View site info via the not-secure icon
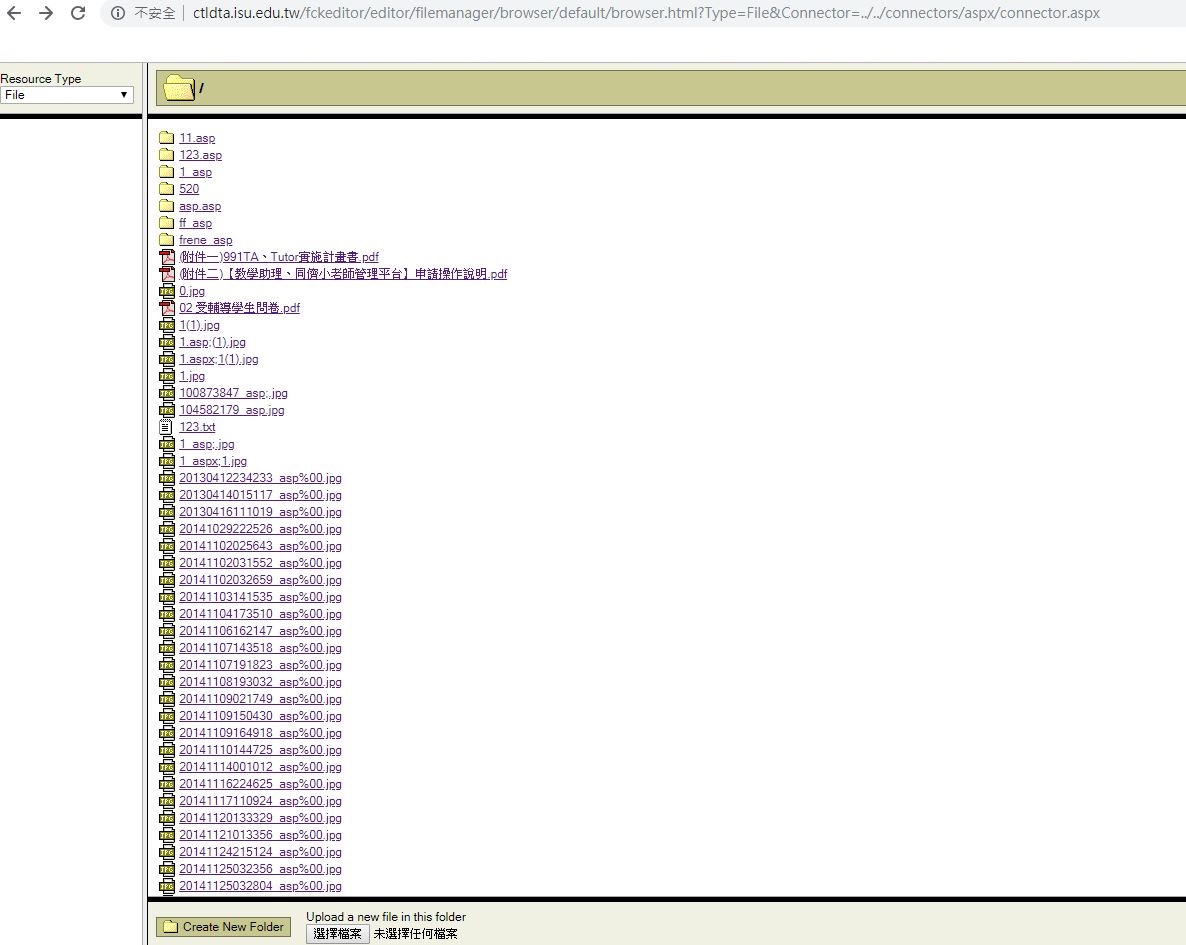The image size is (1186, 945). click(x=117, y=13)
